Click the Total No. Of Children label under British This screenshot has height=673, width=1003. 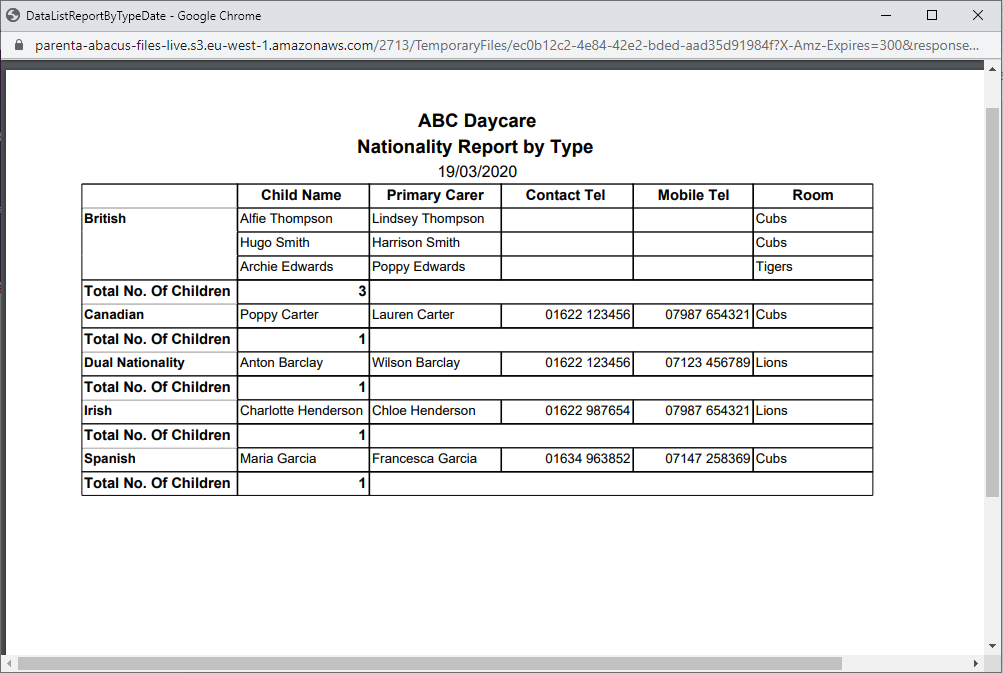coord(157,291)
